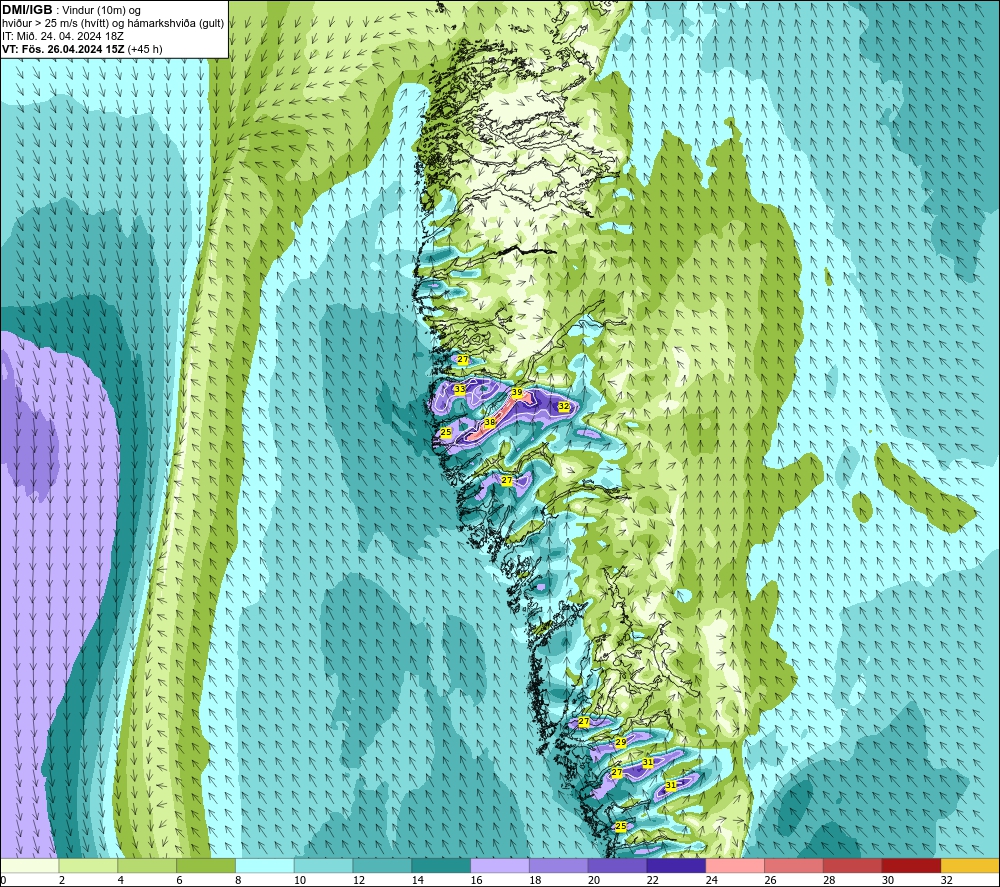This screenshot has width=1000, height=887.
Task: Click the yellow 25 label beside the 38 gust
Action: 446,432
